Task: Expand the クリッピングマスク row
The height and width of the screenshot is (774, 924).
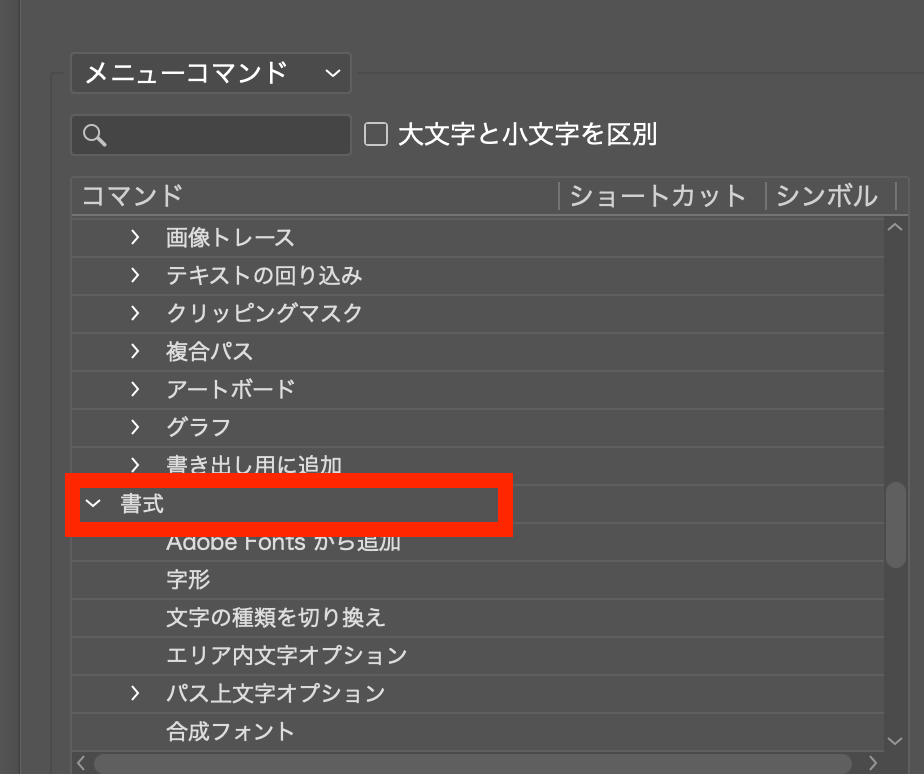Action: (135, 313)
